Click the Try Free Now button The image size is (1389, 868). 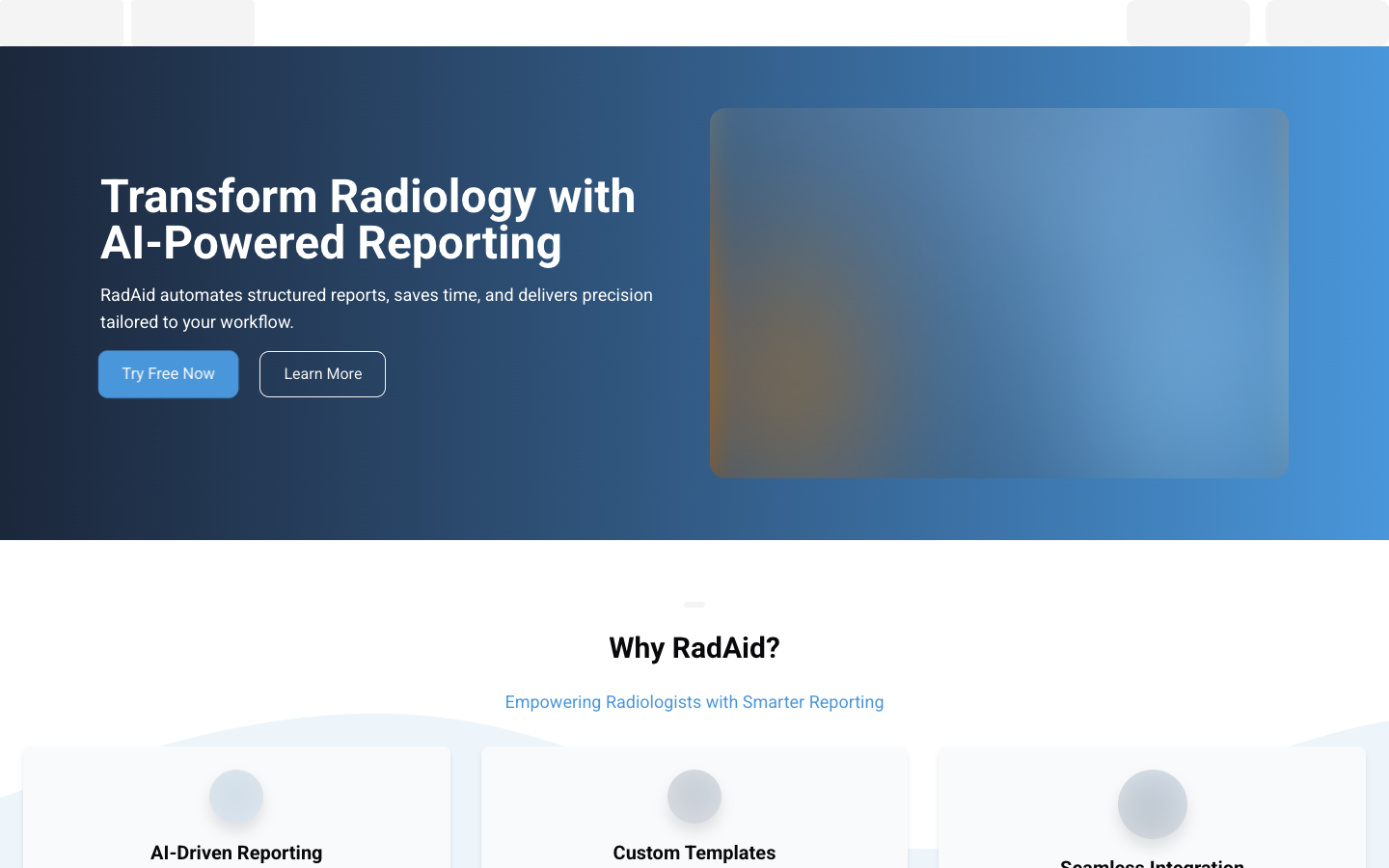point(168,374)
